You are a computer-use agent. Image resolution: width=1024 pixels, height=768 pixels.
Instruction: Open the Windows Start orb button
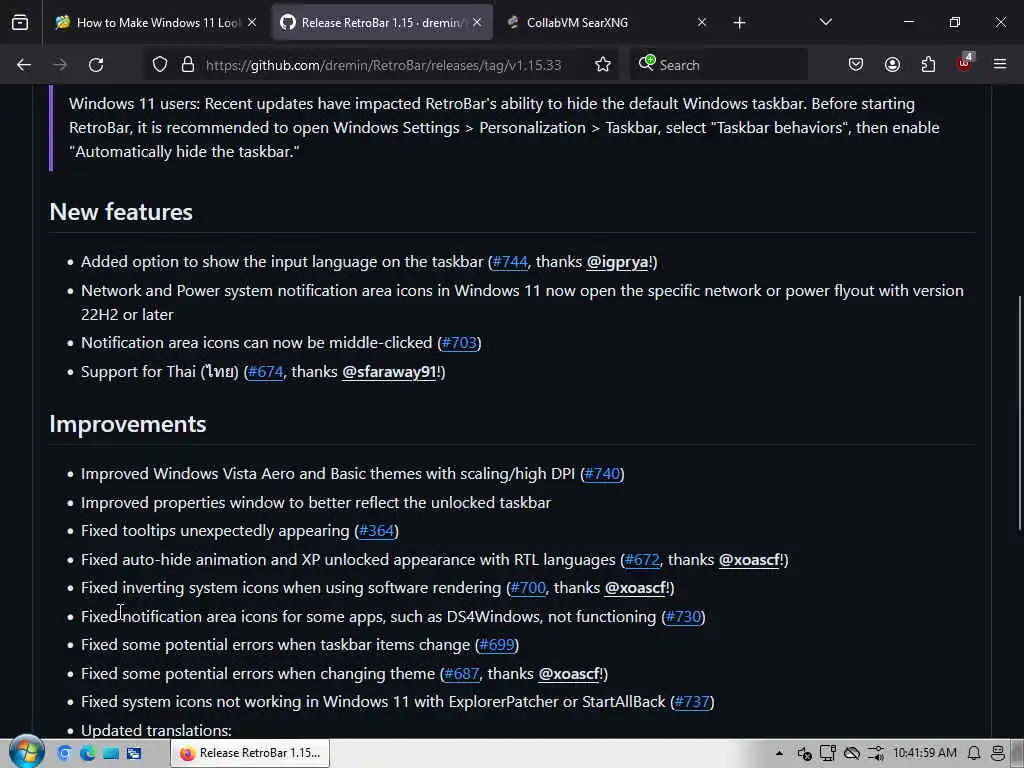point(27,752)
